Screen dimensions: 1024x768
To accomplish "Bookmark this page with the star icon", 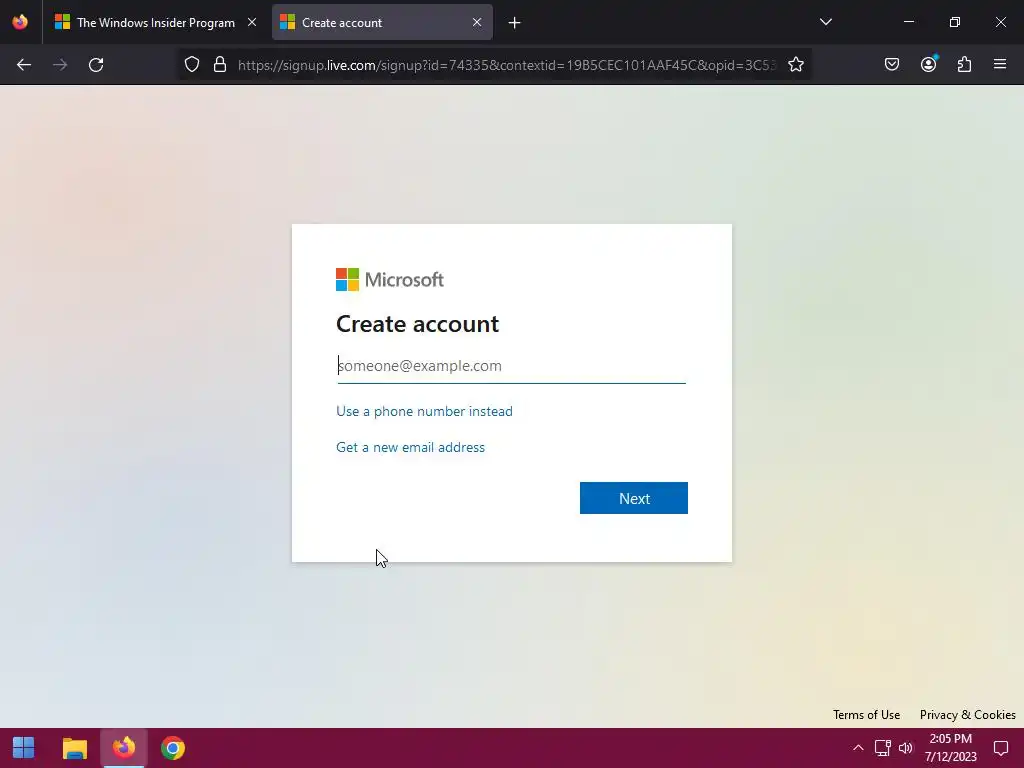I will (x=795, y=64).
